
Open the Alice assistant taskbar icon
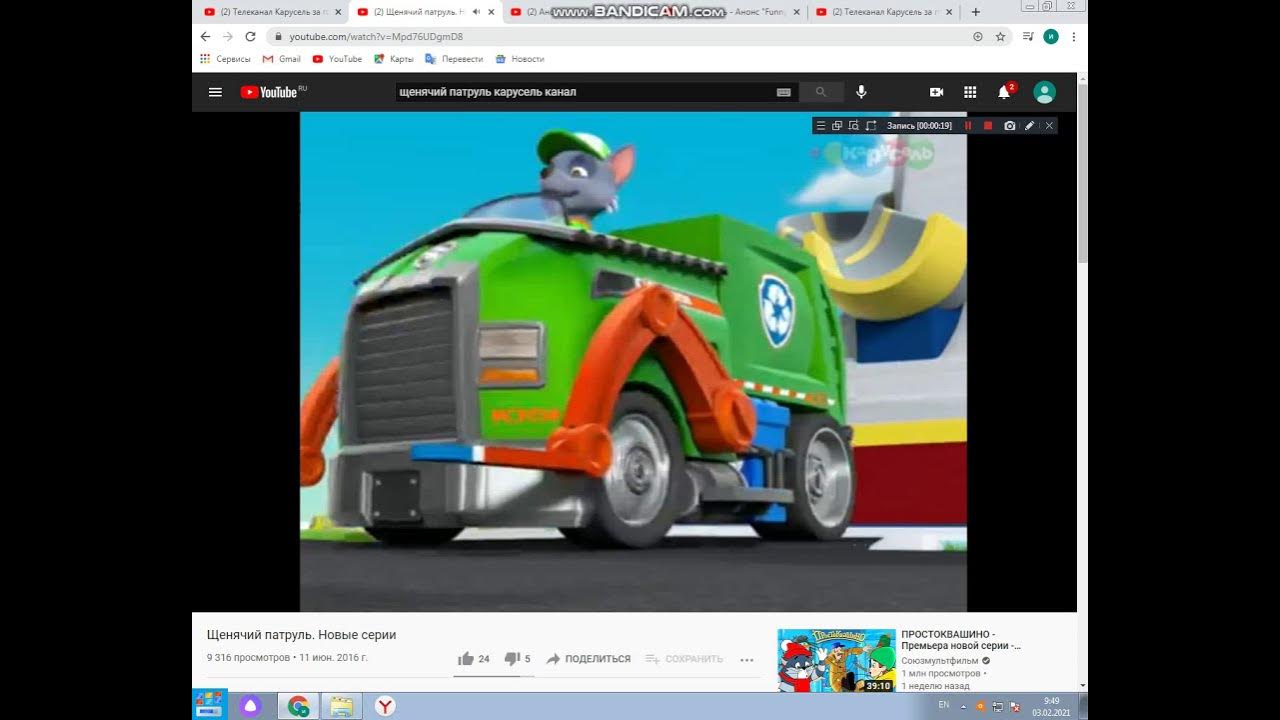pos(250,706)
